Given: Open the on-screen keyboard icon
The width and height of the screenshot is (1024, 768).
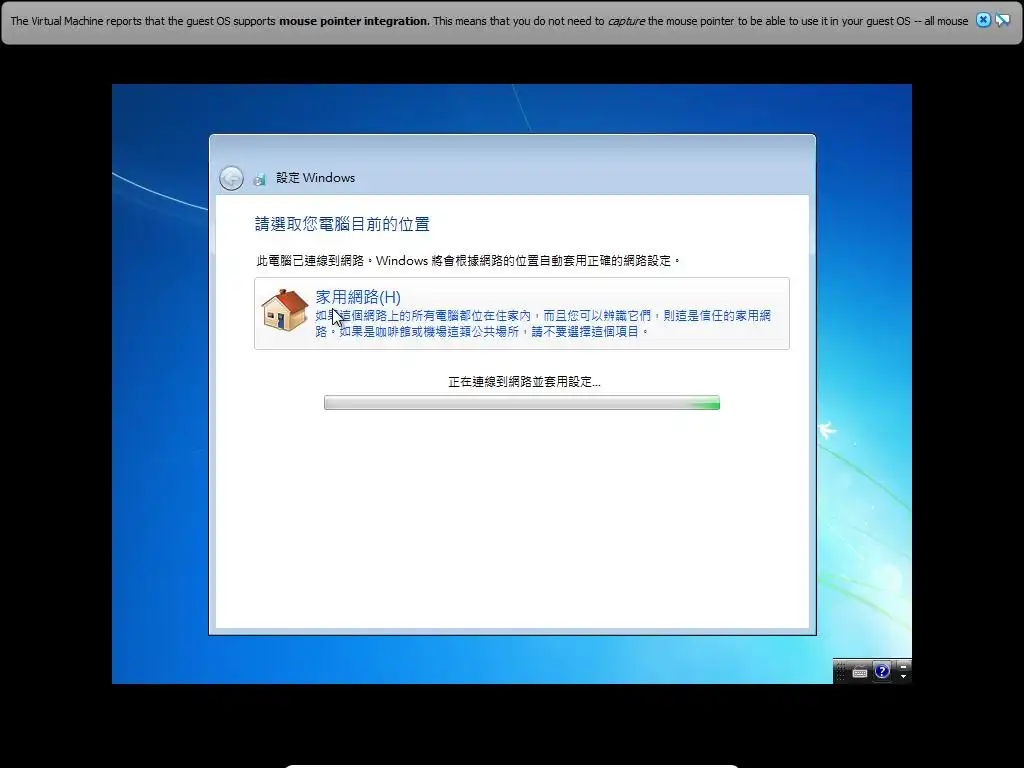Looking at the screenshot, I should pyautogui.click(x=859, y=672).
